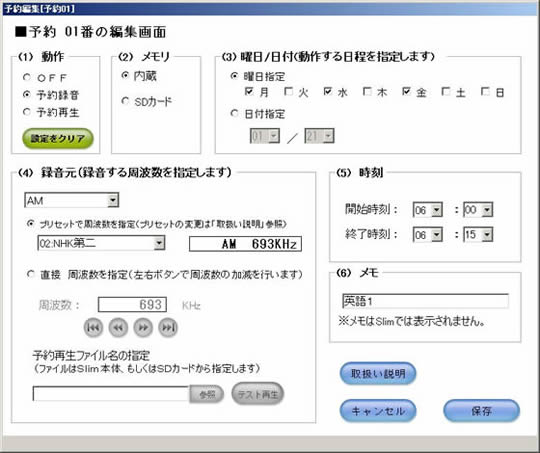Click the 設定をクリア button
540x453 pixels.
click(58, 138)
